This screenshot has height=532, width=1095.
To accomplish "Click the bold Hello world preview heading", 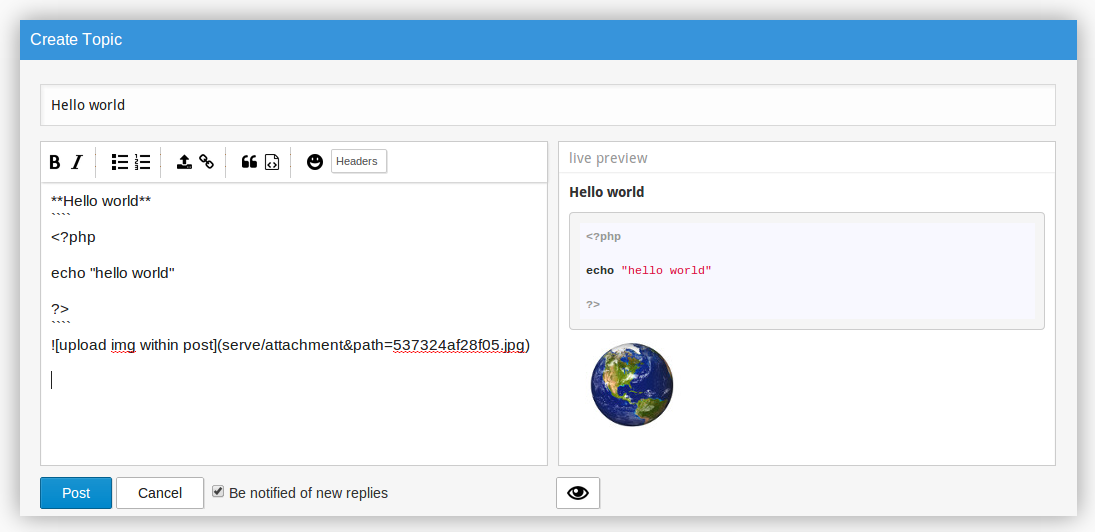I will [607, 192].
